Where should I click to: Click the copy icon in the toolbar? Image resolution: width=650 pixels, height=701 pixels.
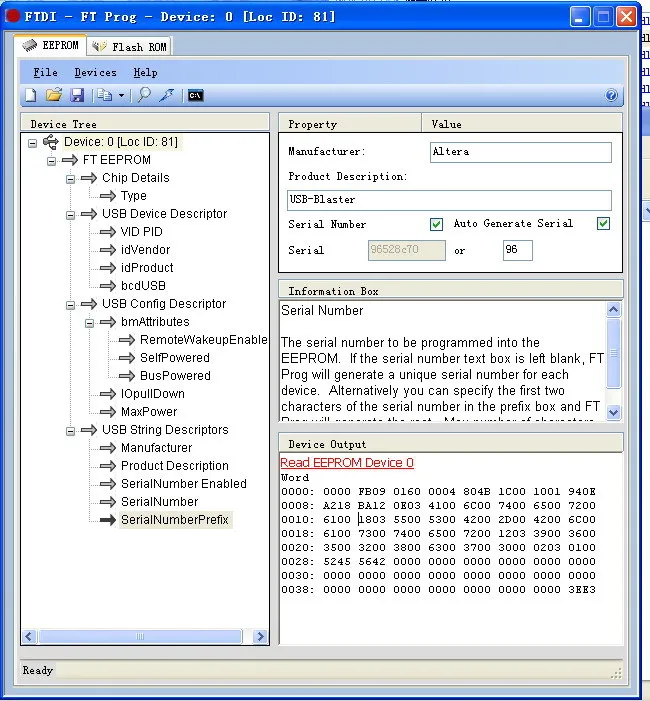pos(105,95)
